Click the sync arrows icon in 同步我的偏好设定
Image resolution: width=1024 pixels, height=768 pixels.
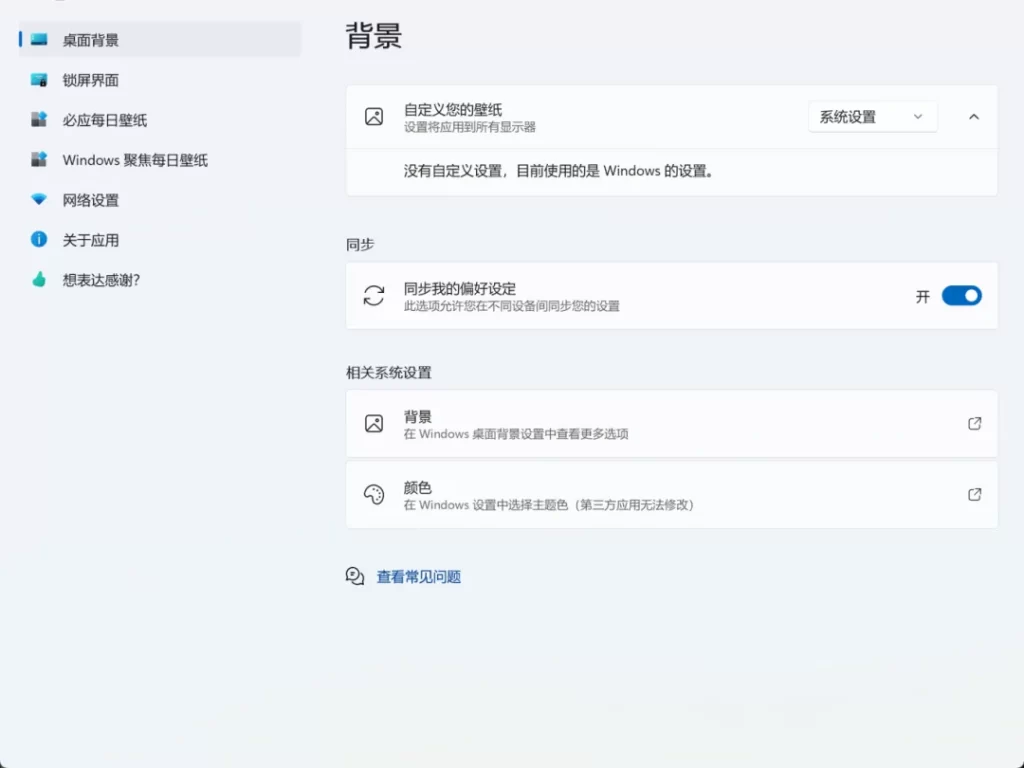point(374,295)
